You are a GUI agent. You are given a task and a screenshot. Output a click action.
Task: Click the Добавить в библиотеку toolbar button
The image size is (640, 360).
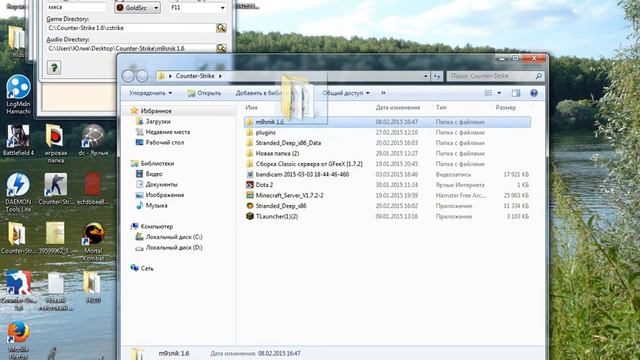[x=259, y=93]
